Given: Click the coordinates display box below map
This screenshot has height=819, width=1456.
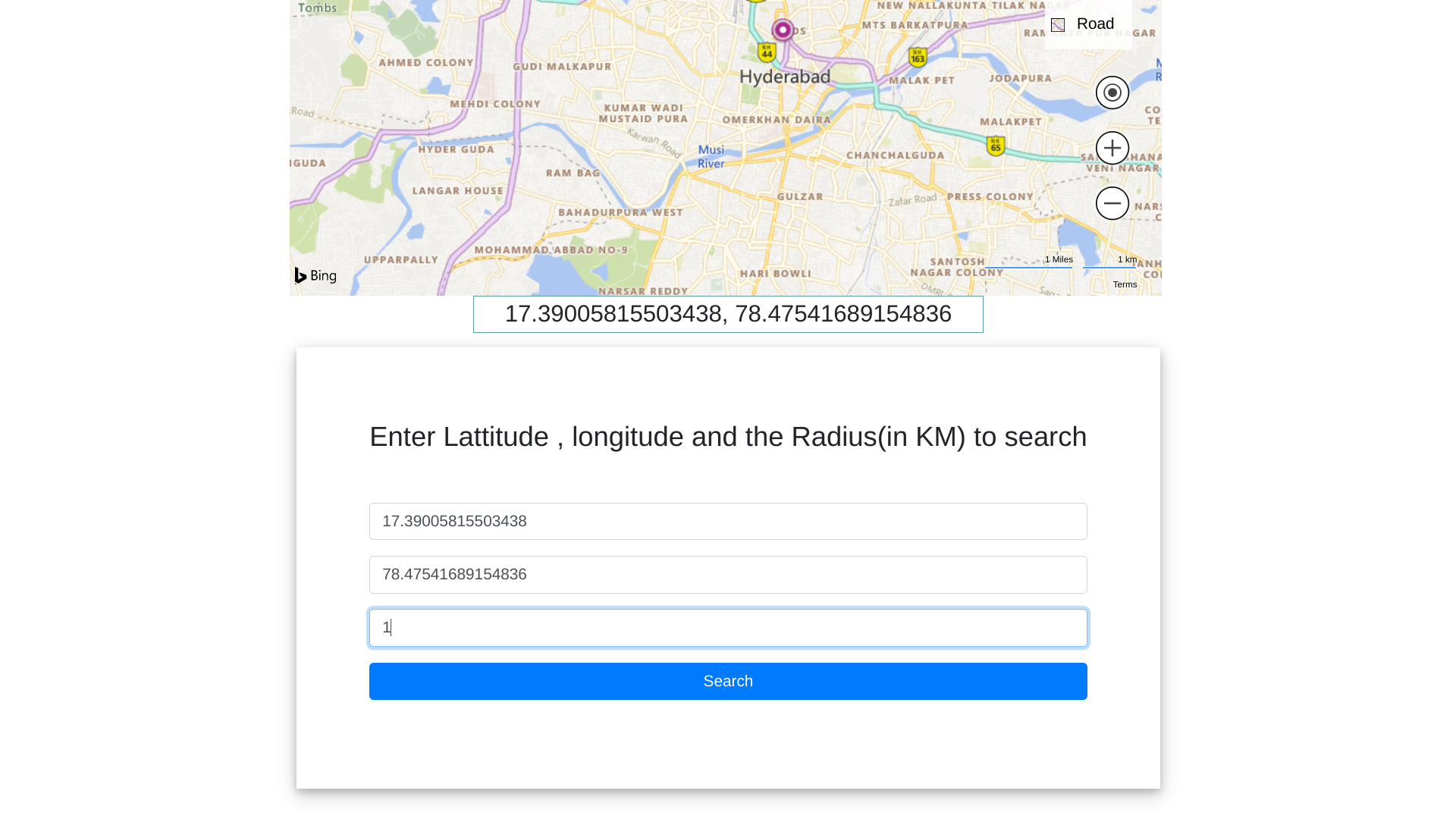Looking at the screenshot, I should [728, 314].
